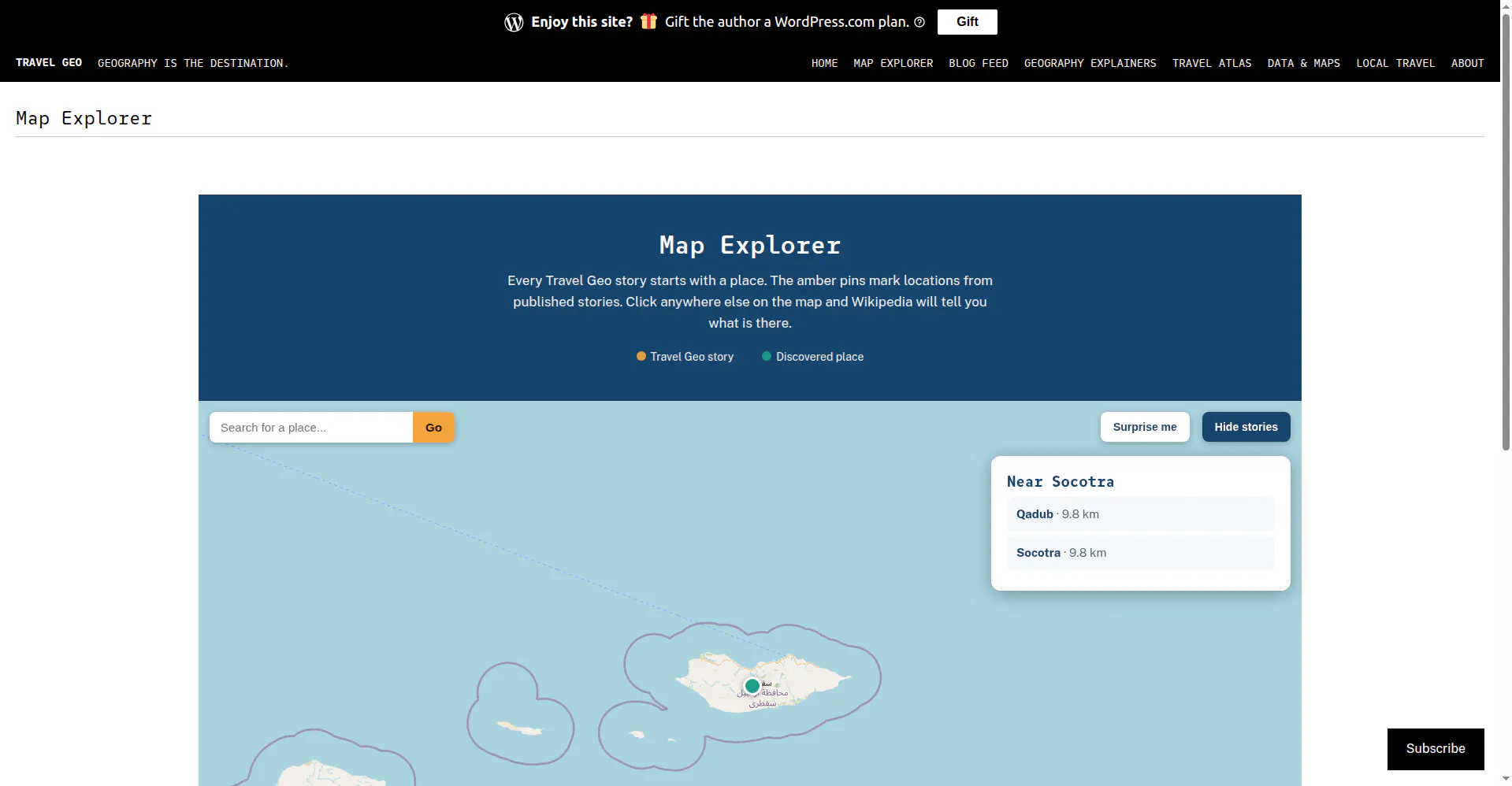1512x786 pixels.
Task: Visit the About page
Action: (x=1468, y=63)
